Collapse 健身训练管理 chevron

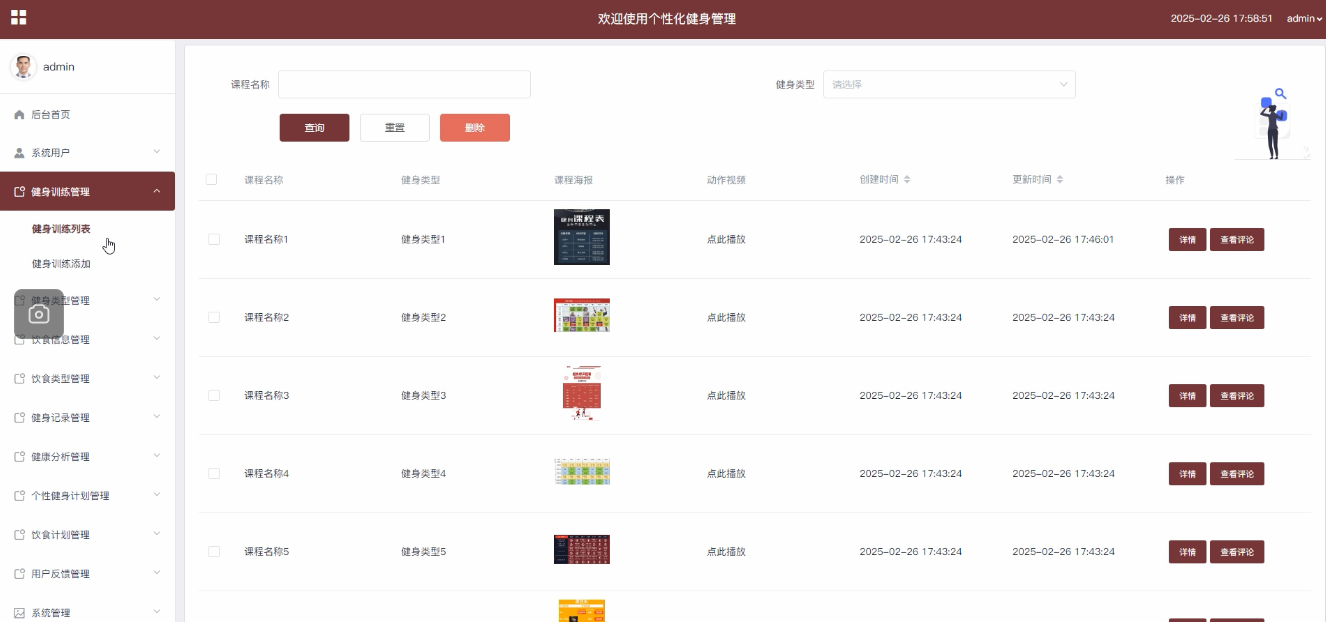tap(157, 191)
